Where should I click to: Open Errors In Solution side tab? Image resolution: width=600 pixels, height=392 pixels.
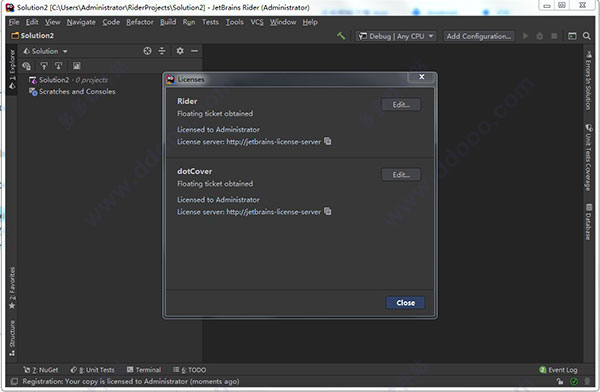point(588,80)
